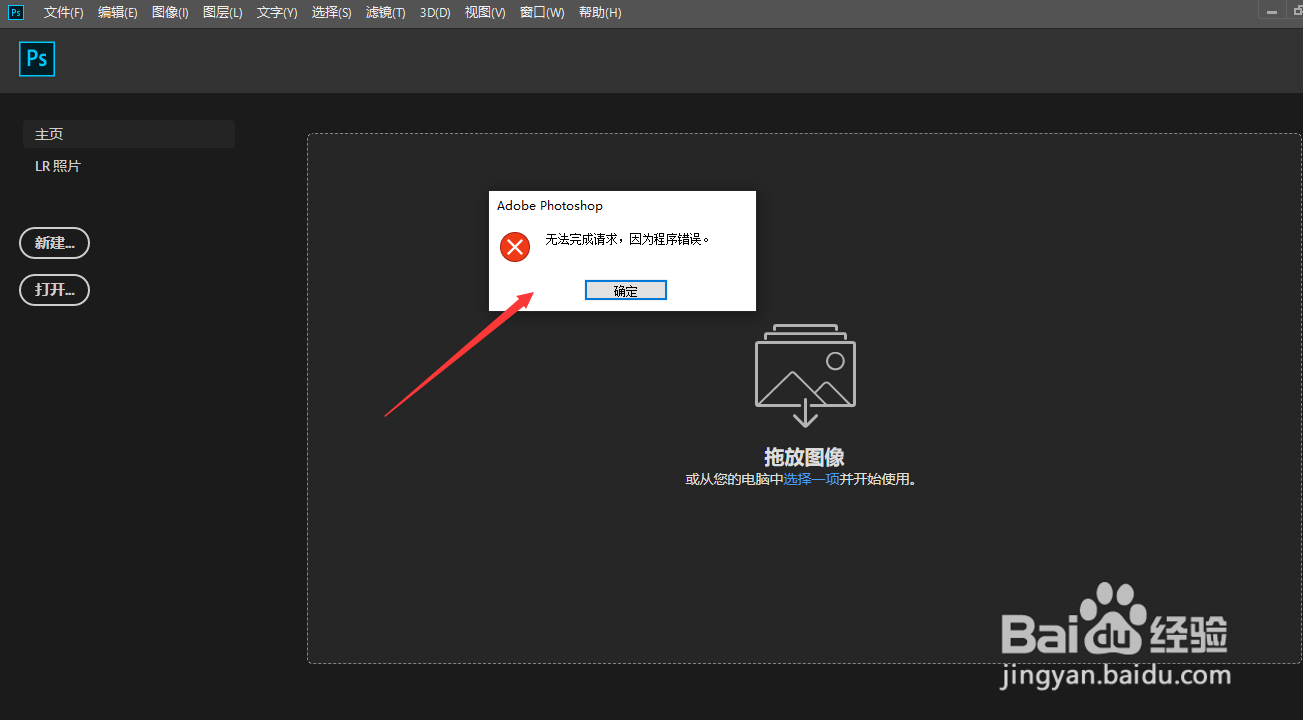Open the 图像(I) menu
1303x720 pixels.
pyautogui.click(x=170, y=12)
